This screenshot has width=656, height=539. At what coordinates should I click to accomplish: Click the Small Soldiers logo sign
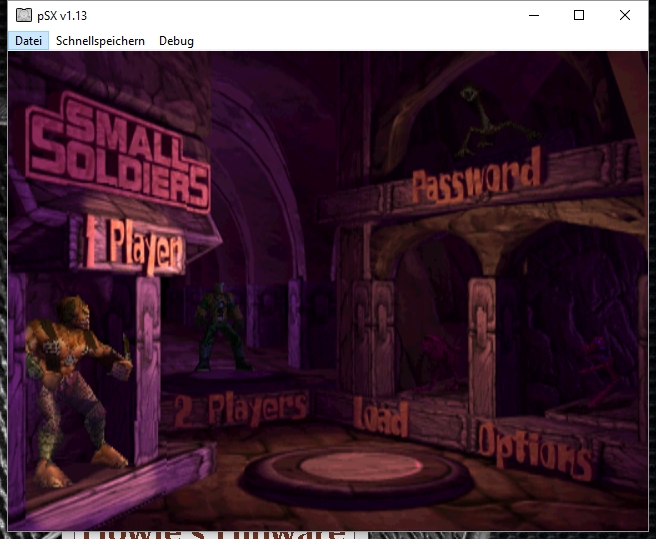coord(118,154)
